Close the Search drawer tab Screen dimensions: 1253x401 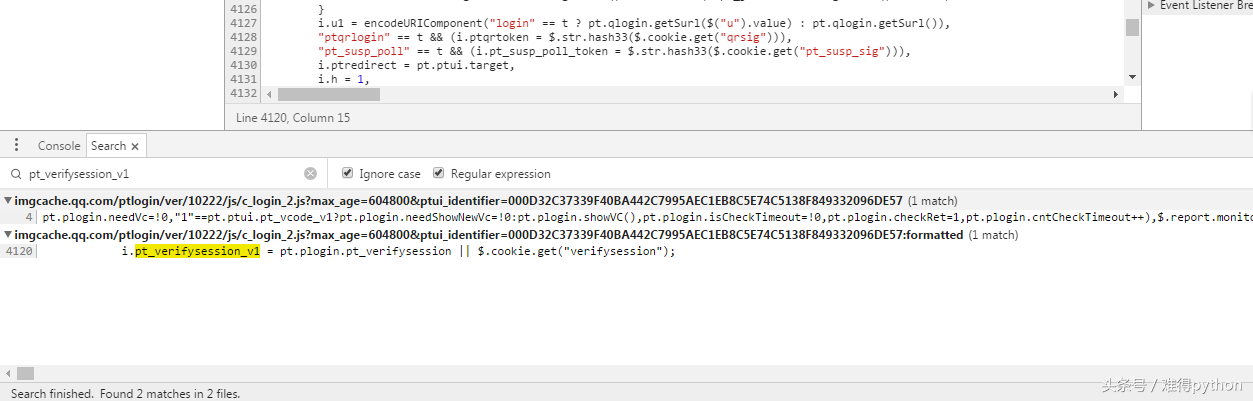[x=135, y=146]
